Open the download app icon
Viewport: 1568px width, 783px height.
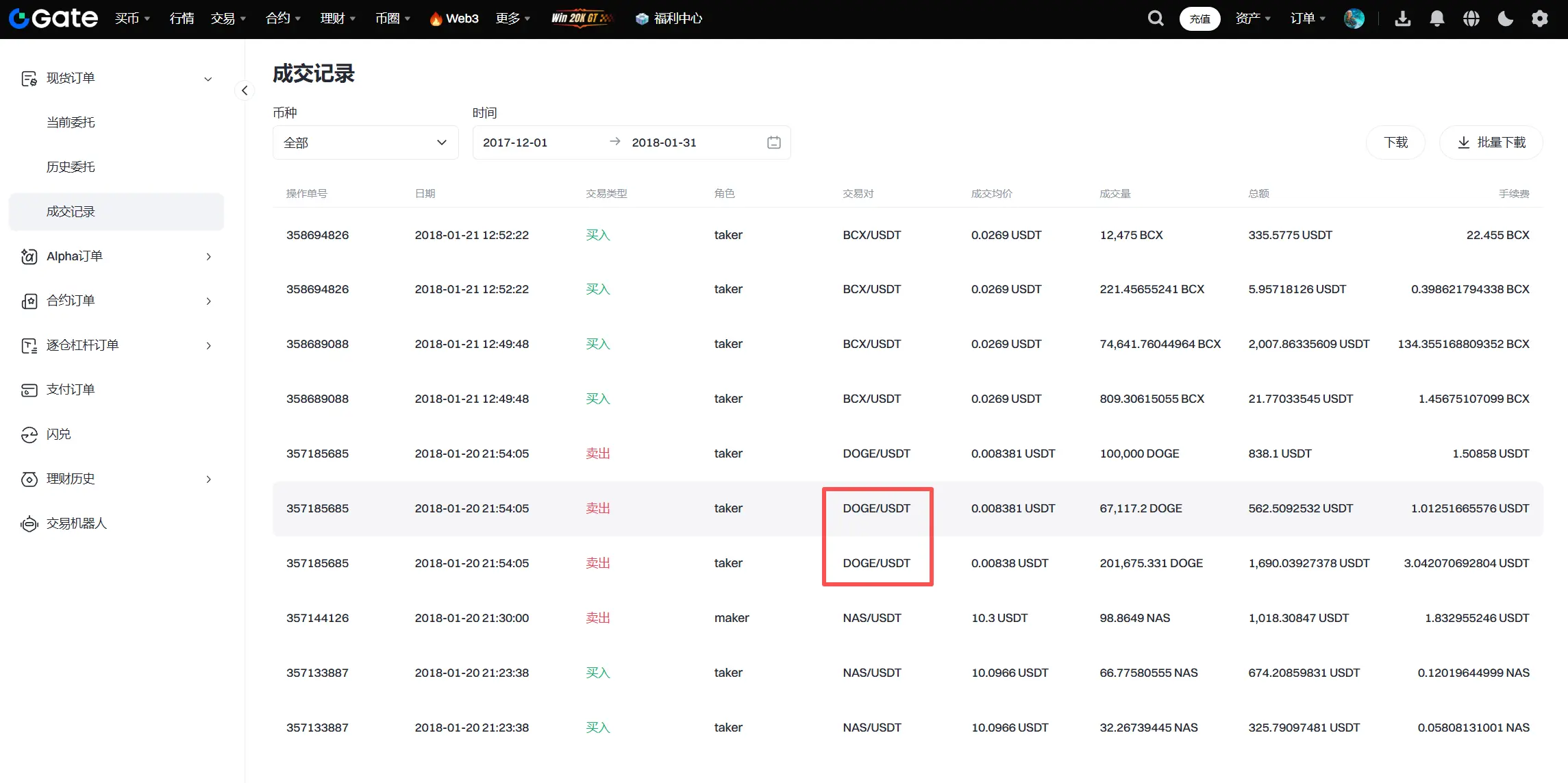tap(1402, 18)
